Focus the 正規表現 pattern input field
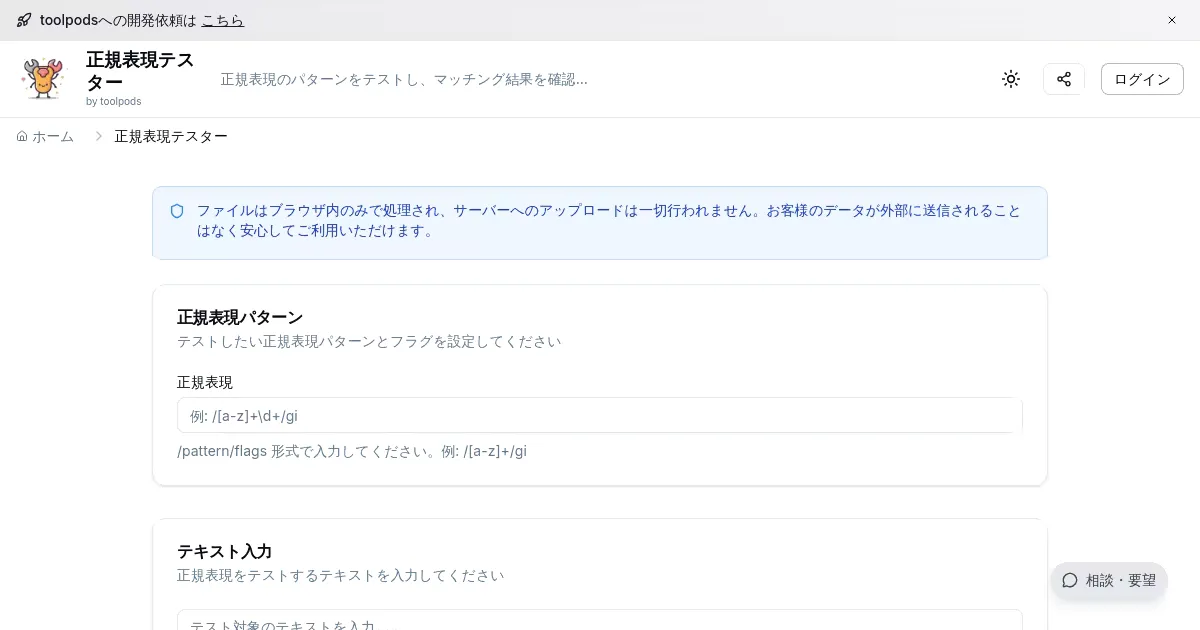The height and width of the screenshot is (630, 1200). click(599, 415)
